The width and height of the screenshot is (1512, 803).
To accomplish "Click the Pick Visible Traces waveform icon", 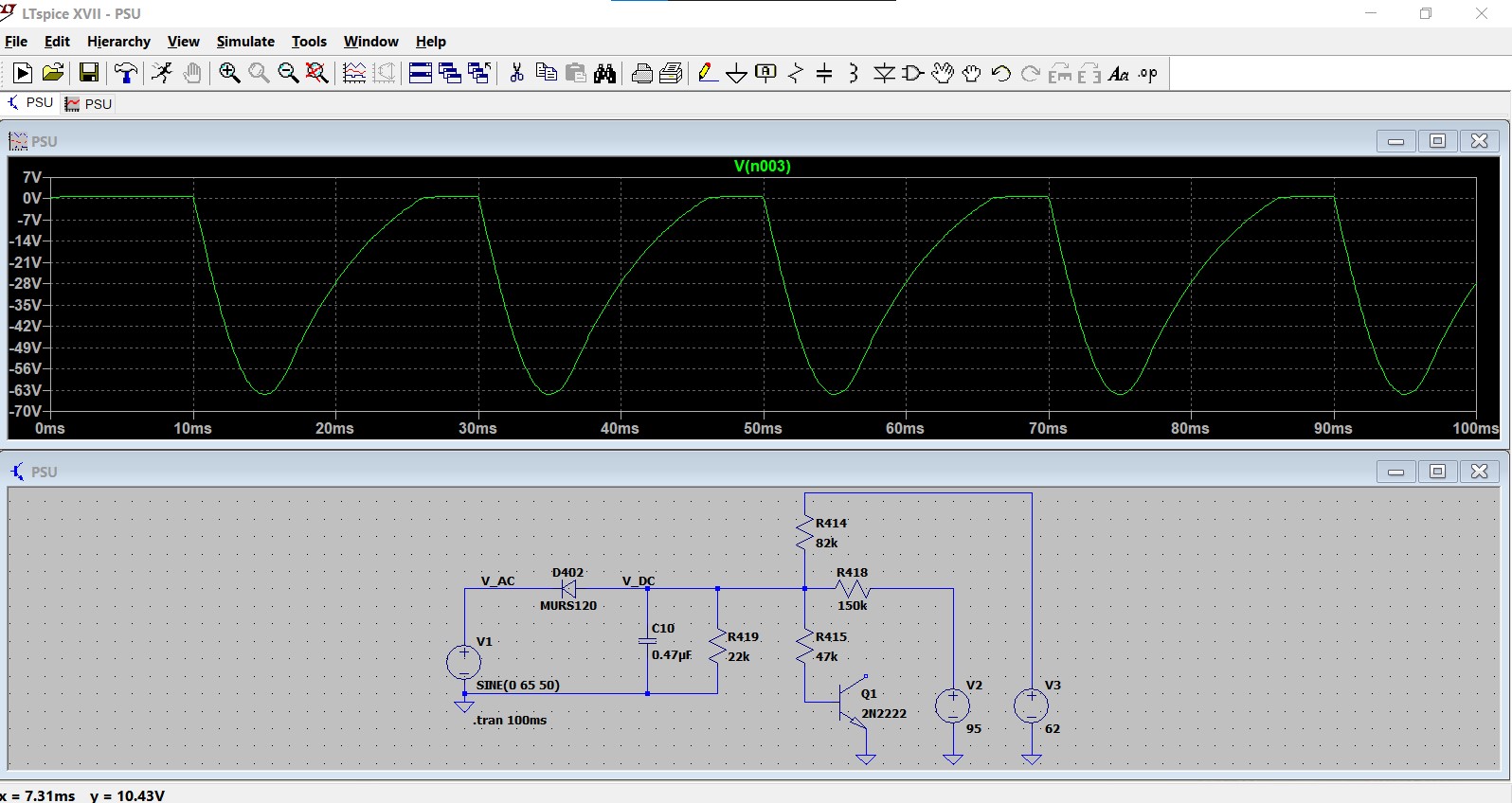I will pyautogui.click(x=354, y=73).
